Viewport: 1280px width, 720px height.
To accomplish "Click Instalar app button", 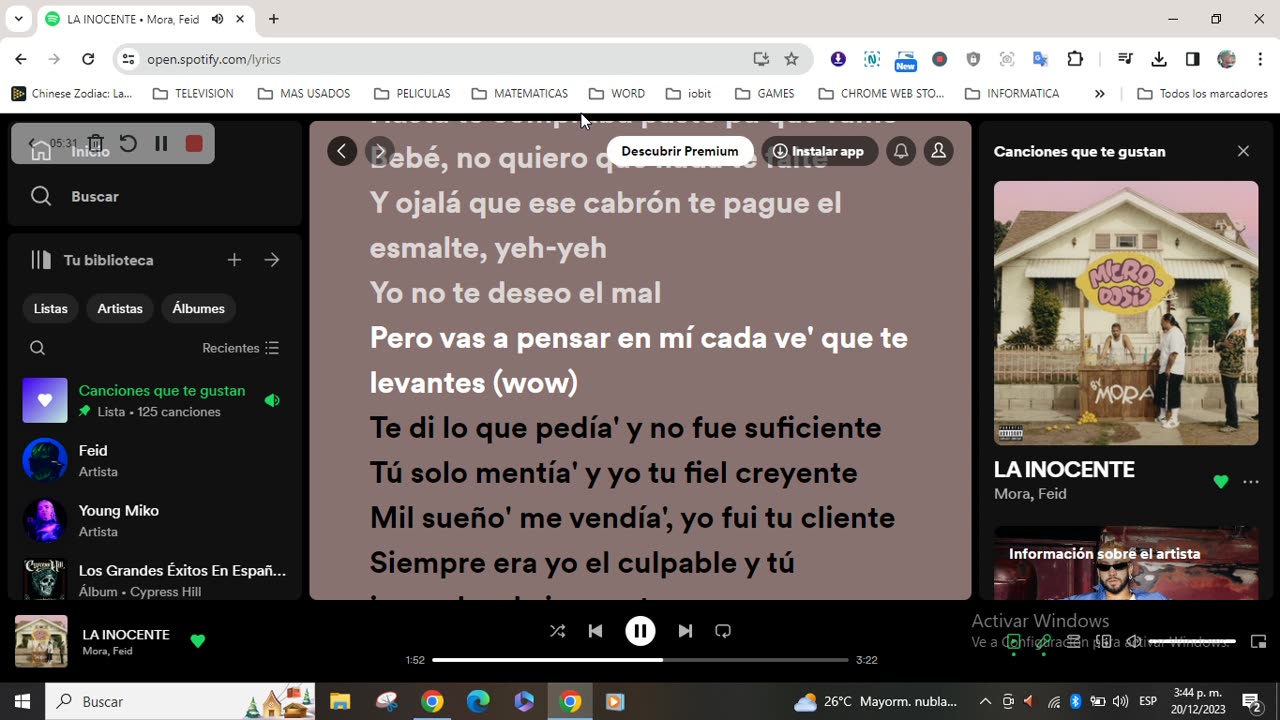I will pos(820,151).
